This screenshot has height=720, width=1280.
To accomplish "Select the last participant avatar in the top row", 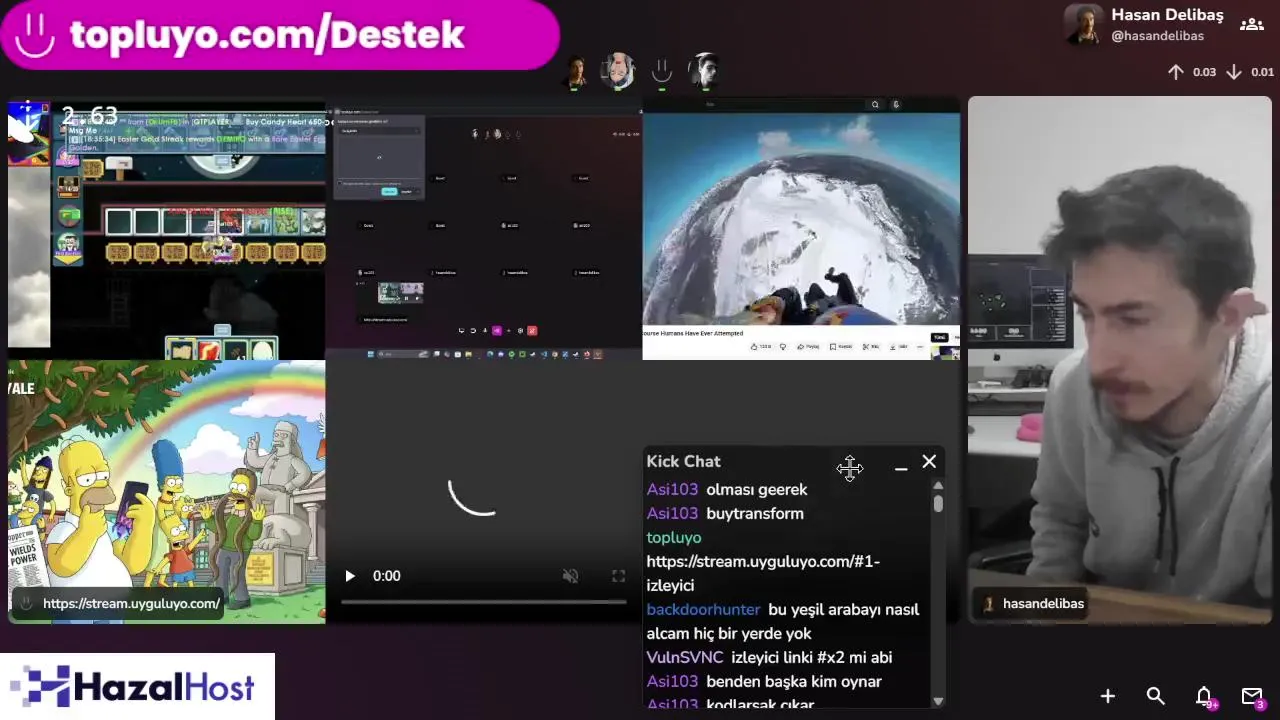I will 705,71.
